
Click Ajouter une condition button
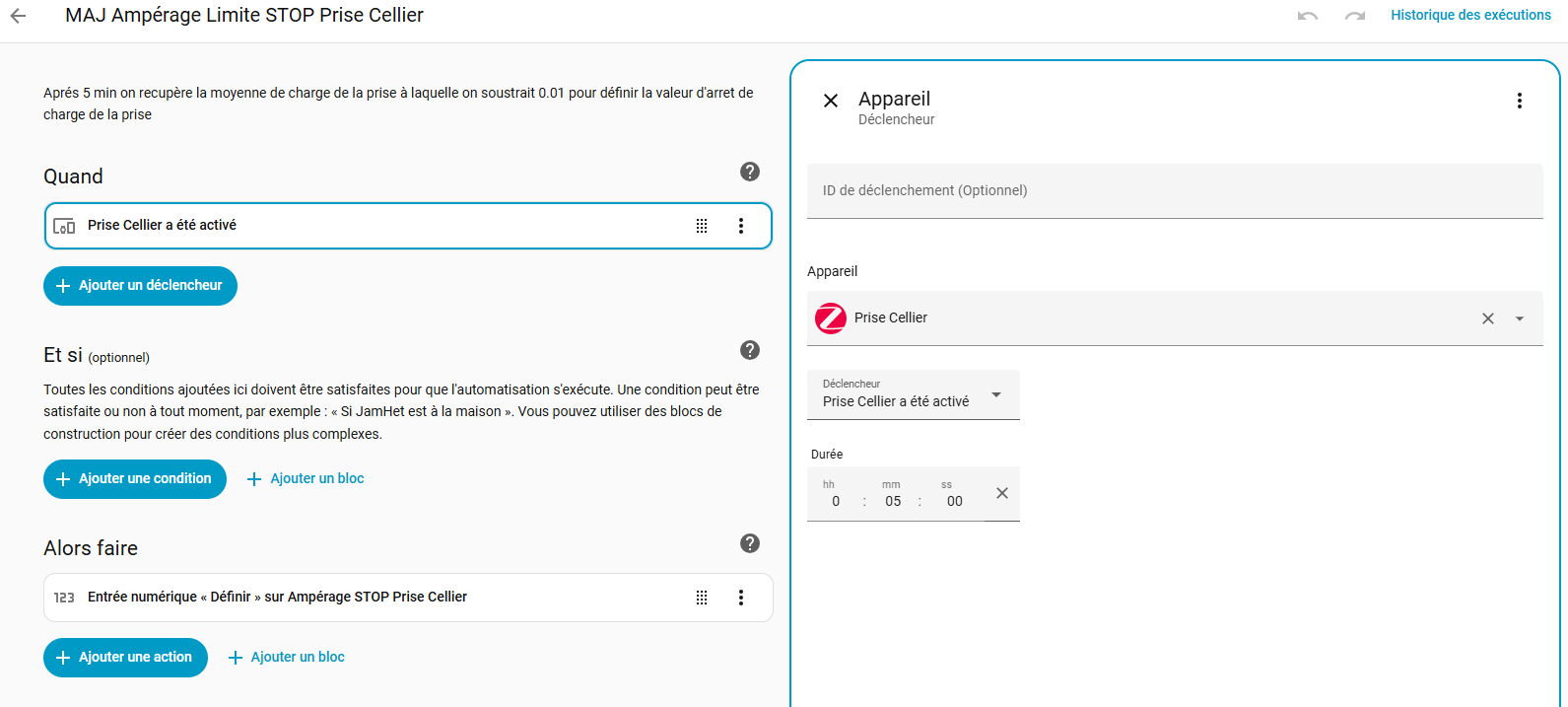click(x=135, y=479)
